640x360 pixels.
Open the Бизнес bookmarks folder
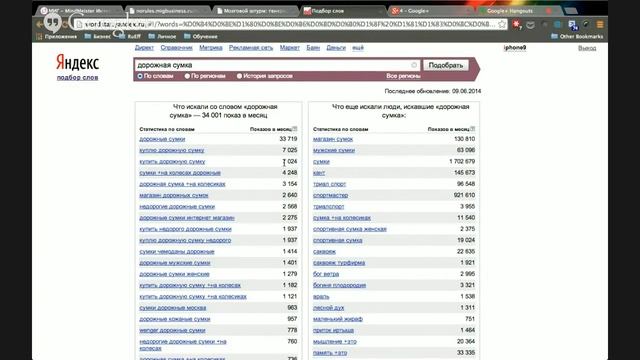(x=98, y=36)
